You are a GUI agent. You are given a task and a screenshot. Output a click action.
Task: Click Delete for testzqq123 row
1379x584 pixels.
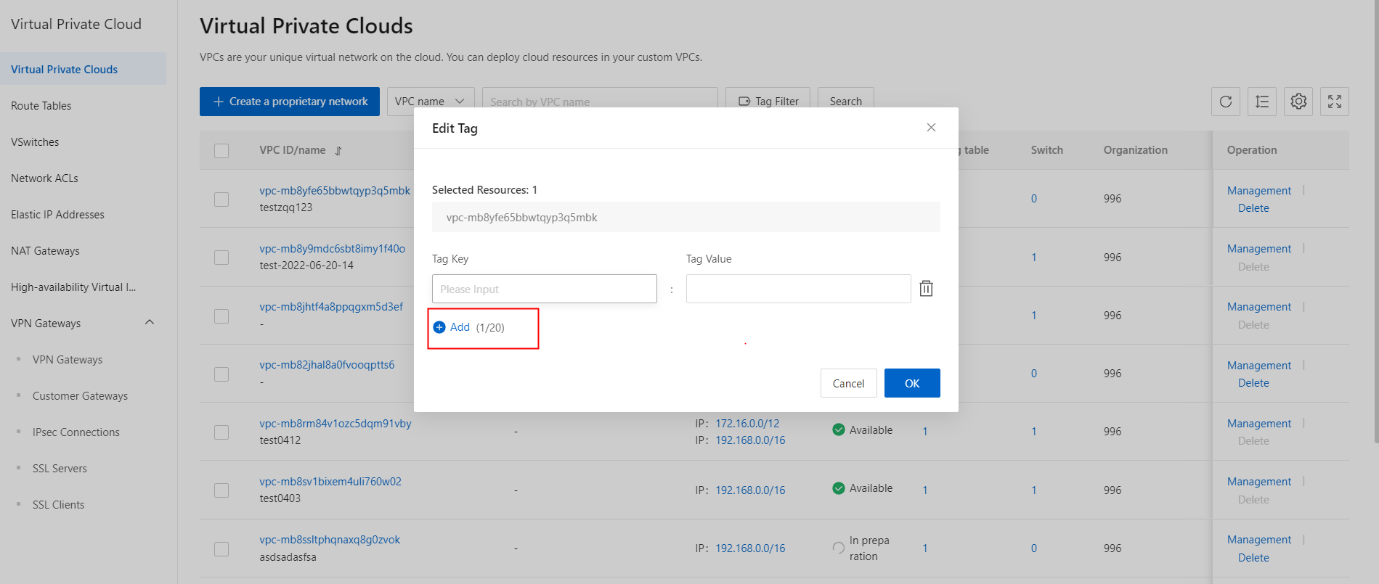(1253, 208)
